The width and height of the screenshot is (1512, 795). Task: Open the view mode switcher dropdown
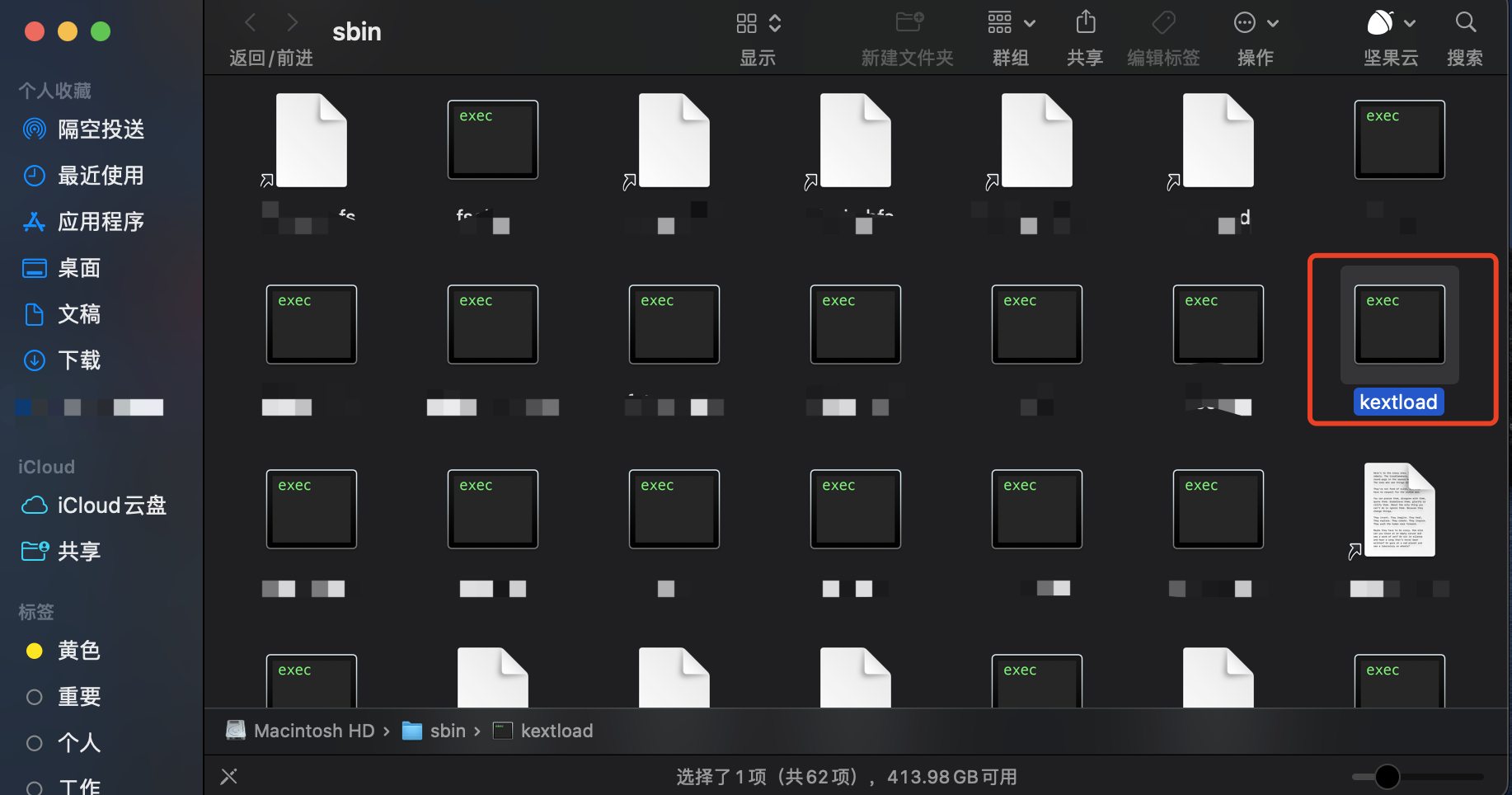point(758,23)
